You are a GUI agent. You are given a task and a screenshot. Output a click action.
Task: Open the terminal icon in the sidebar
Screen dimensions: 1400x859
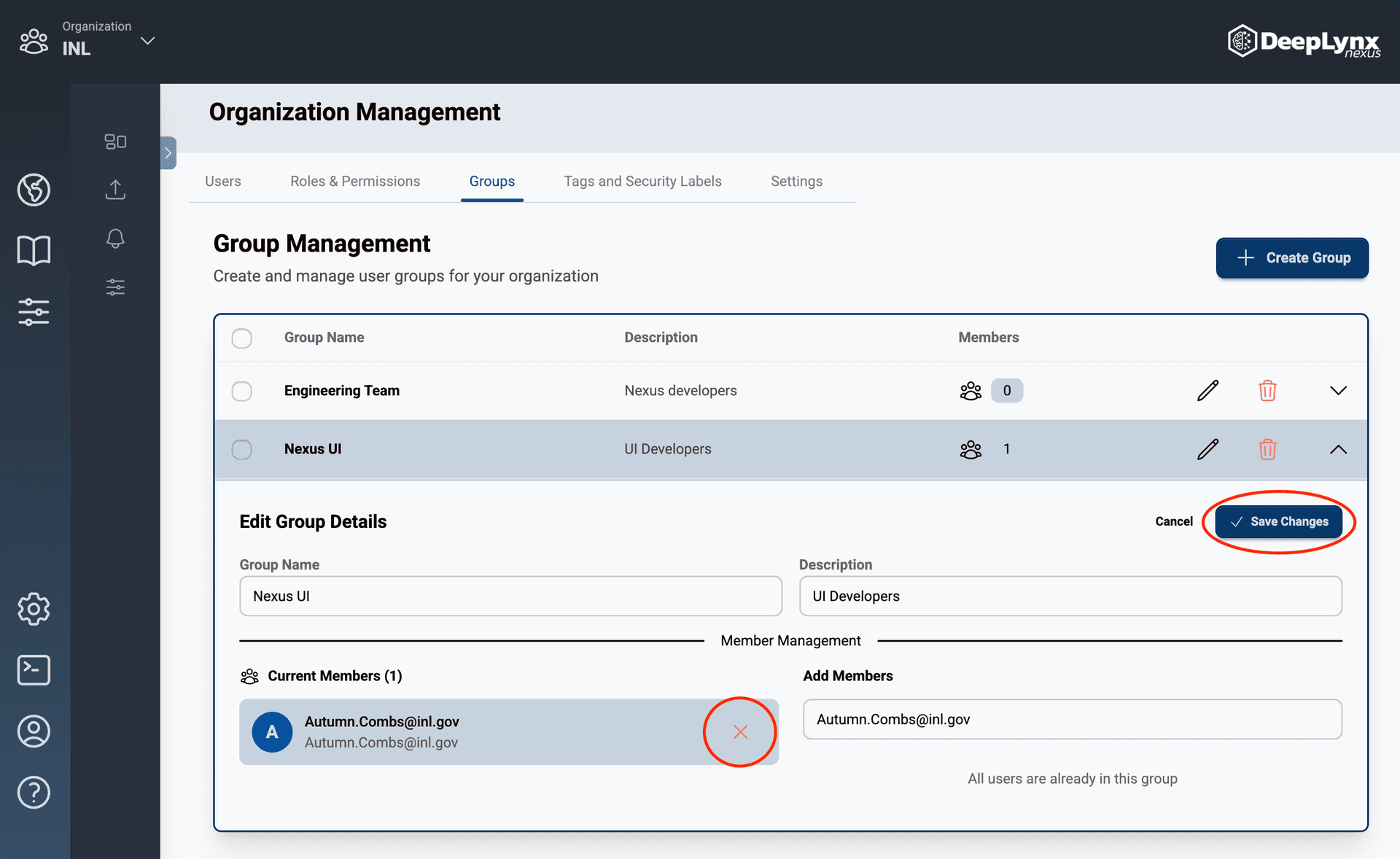pyautogui.click(x=34, y=670)
